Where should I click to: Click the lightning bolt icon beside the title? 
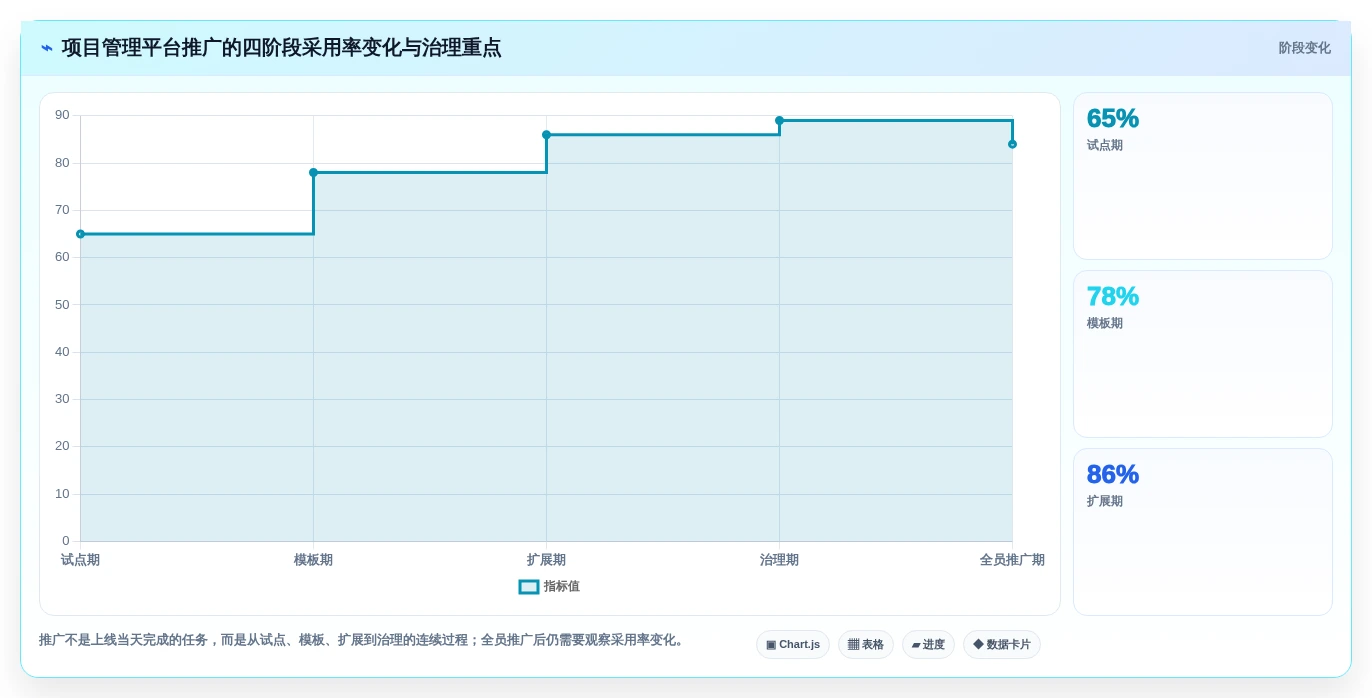(x=47, y=48)
